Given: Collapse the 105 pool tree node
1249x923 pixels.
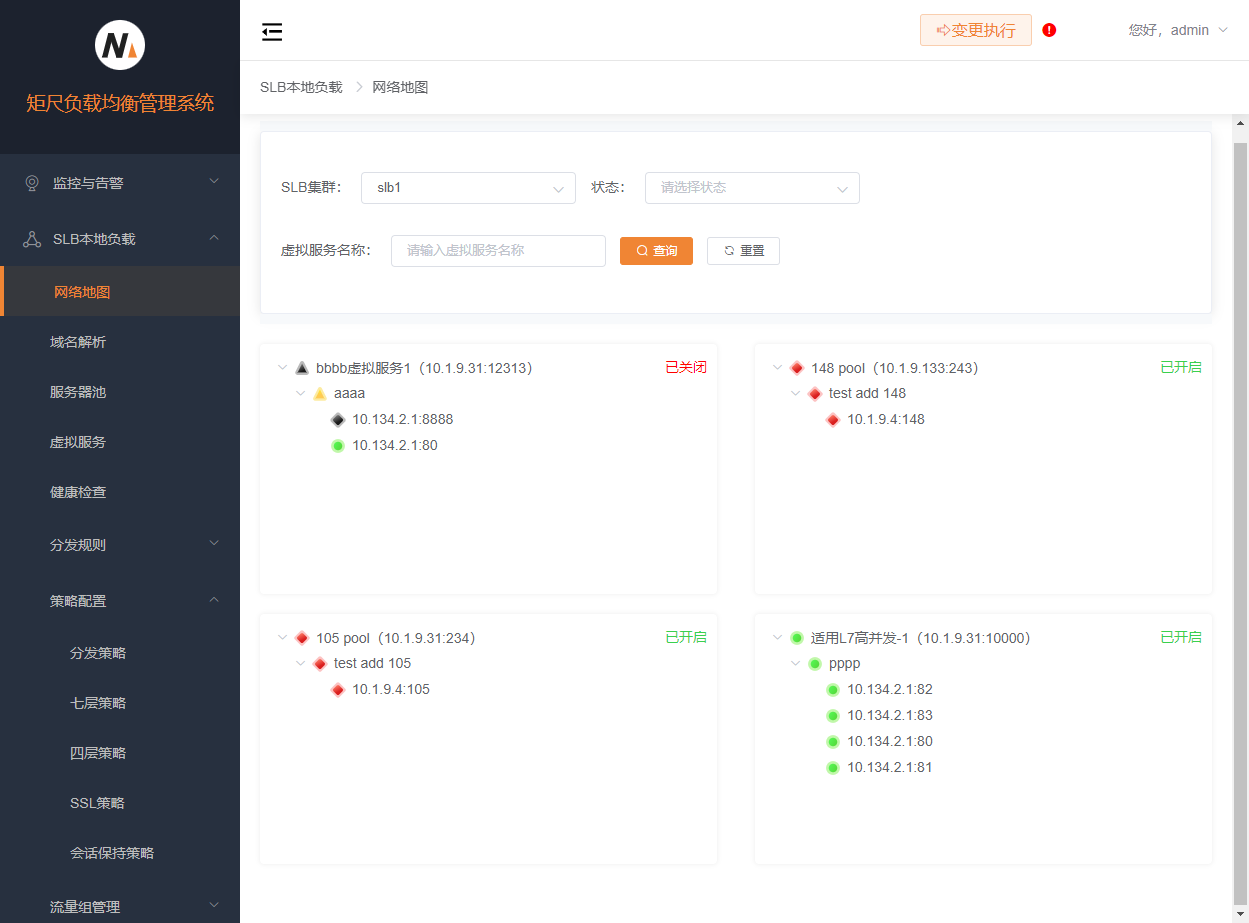Looking at the screenshot, I should point(282,638).
